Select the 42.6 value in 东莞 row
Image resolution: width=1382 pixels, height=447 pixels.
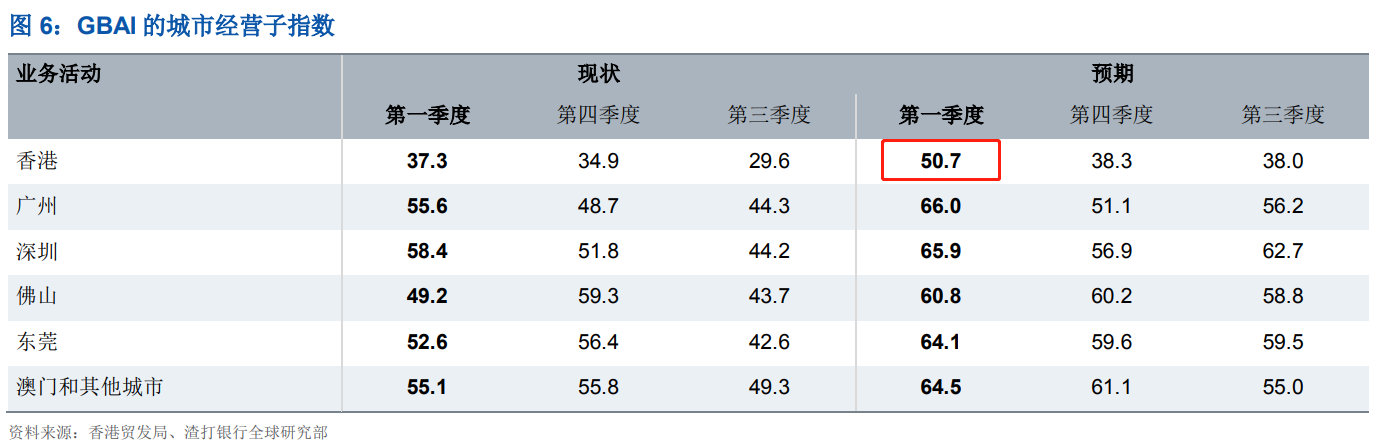[x=769, y=342]
